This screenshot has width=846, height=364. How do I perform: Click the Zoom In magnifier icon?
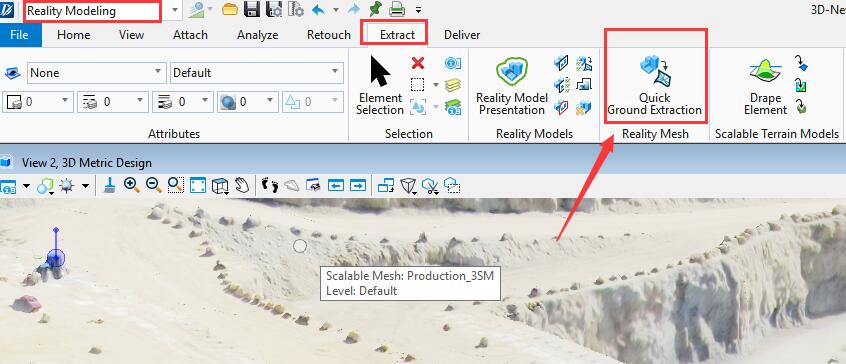pyautogui.click(x=131, y=186)
